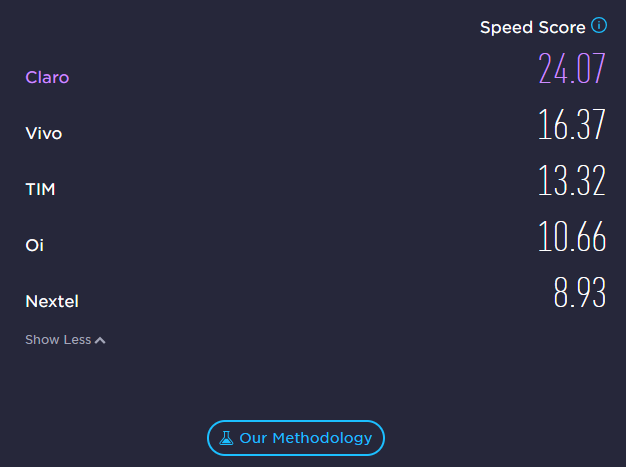Click Oi's 10.66 speed score
This screenshot has height=467, width=626.
point(572,237)
